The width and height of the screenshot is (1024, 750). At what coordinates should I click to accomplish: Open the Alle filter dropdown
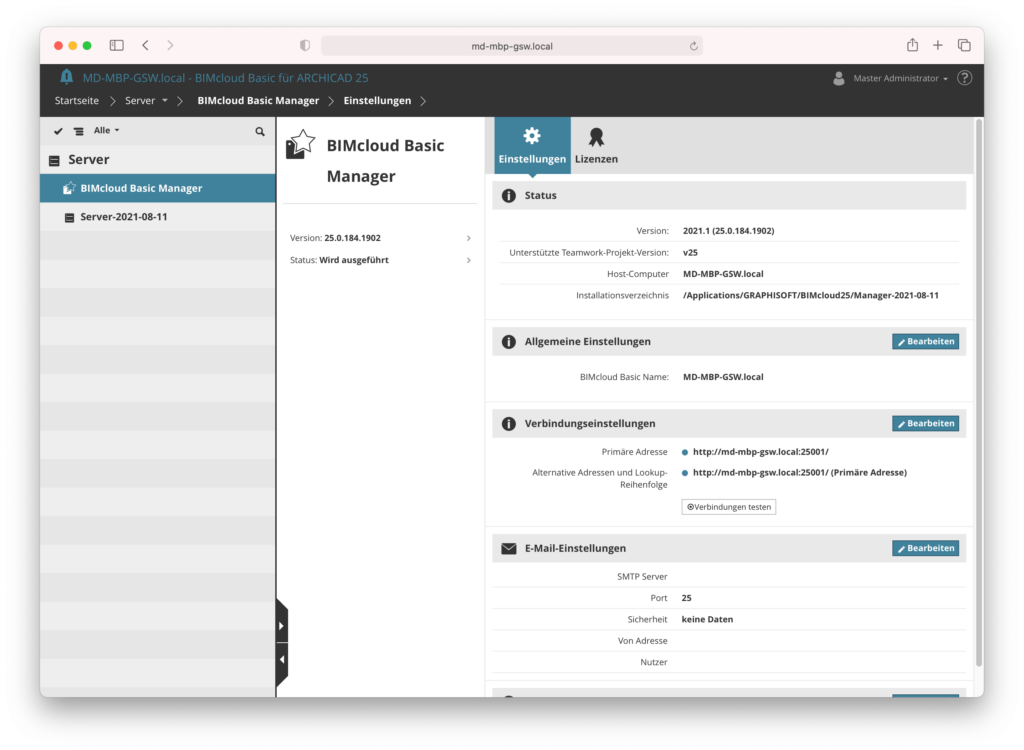pyautogui.click(x=106, y=130)
